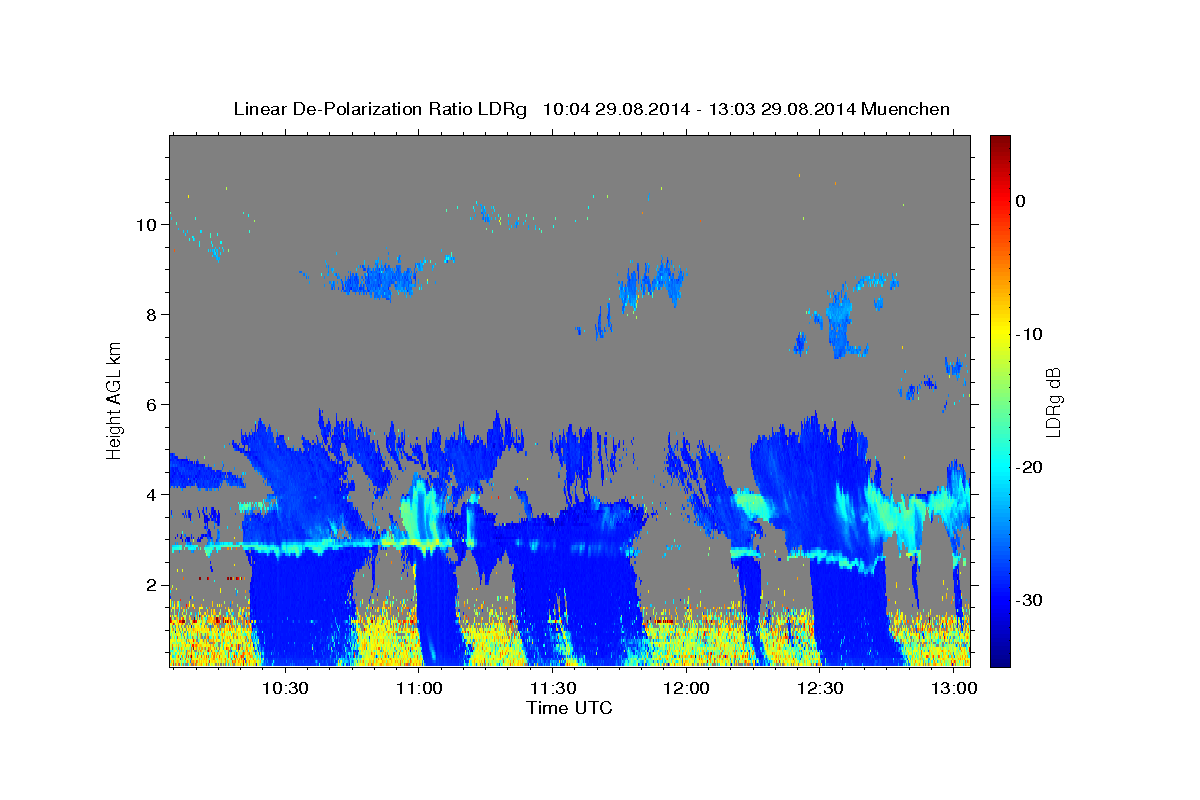
Task: Click the plot title 'Linear De-Polarization Ratio LDRg'
Action: coord(379,109)
